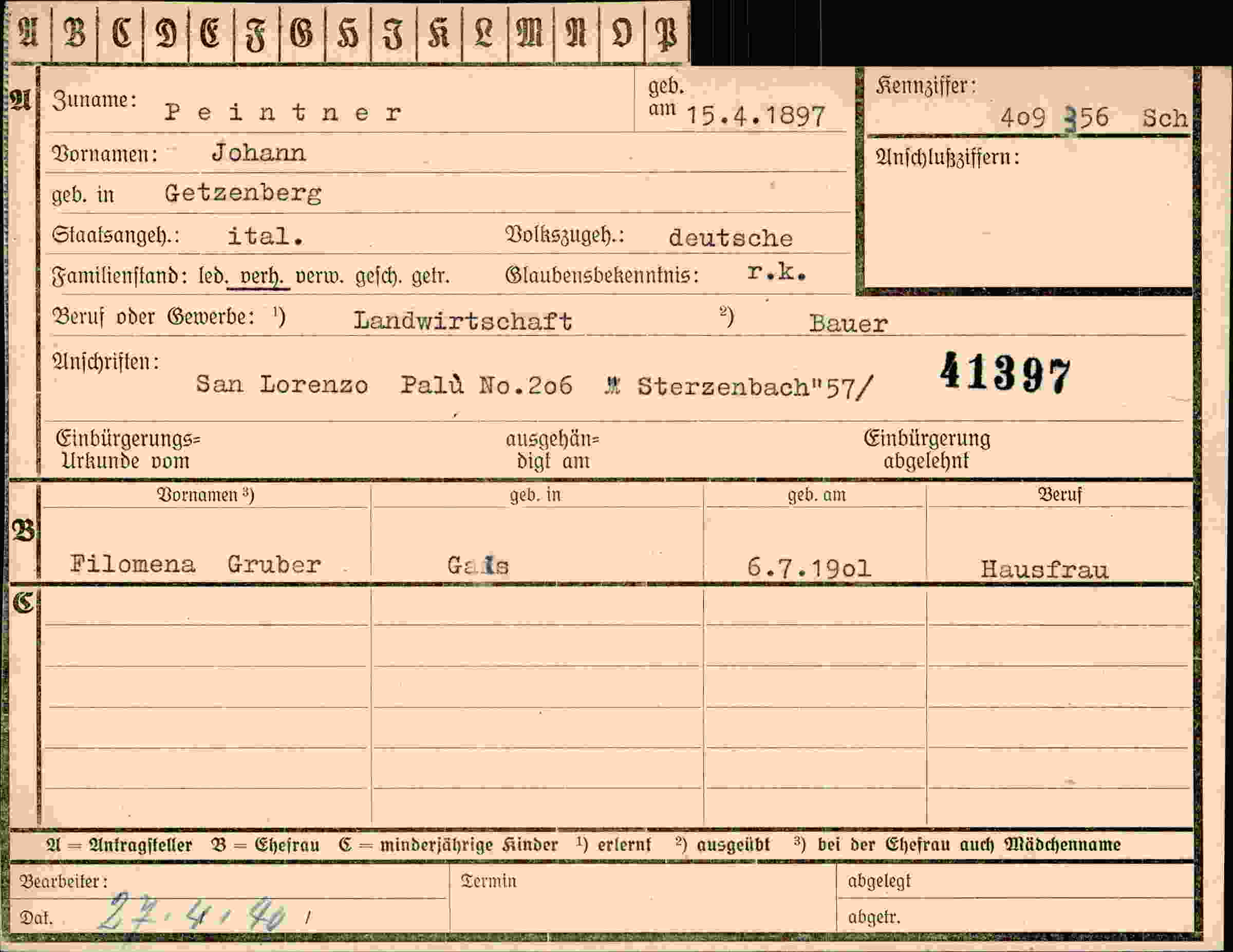Click the wife's occupation "Hausfrau"
Viewport: 1233px width, 952px height.
tap(1044, 569)
